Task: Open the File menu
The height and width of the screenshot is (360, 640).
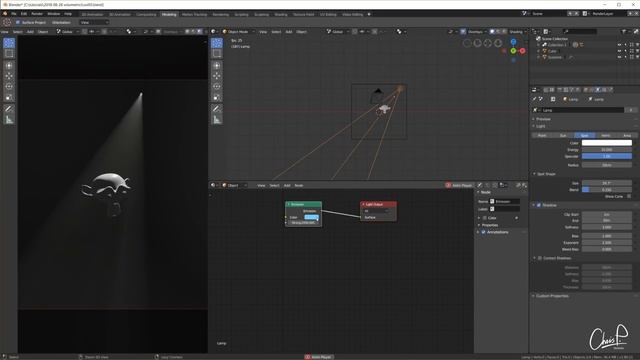Action: 14,14
